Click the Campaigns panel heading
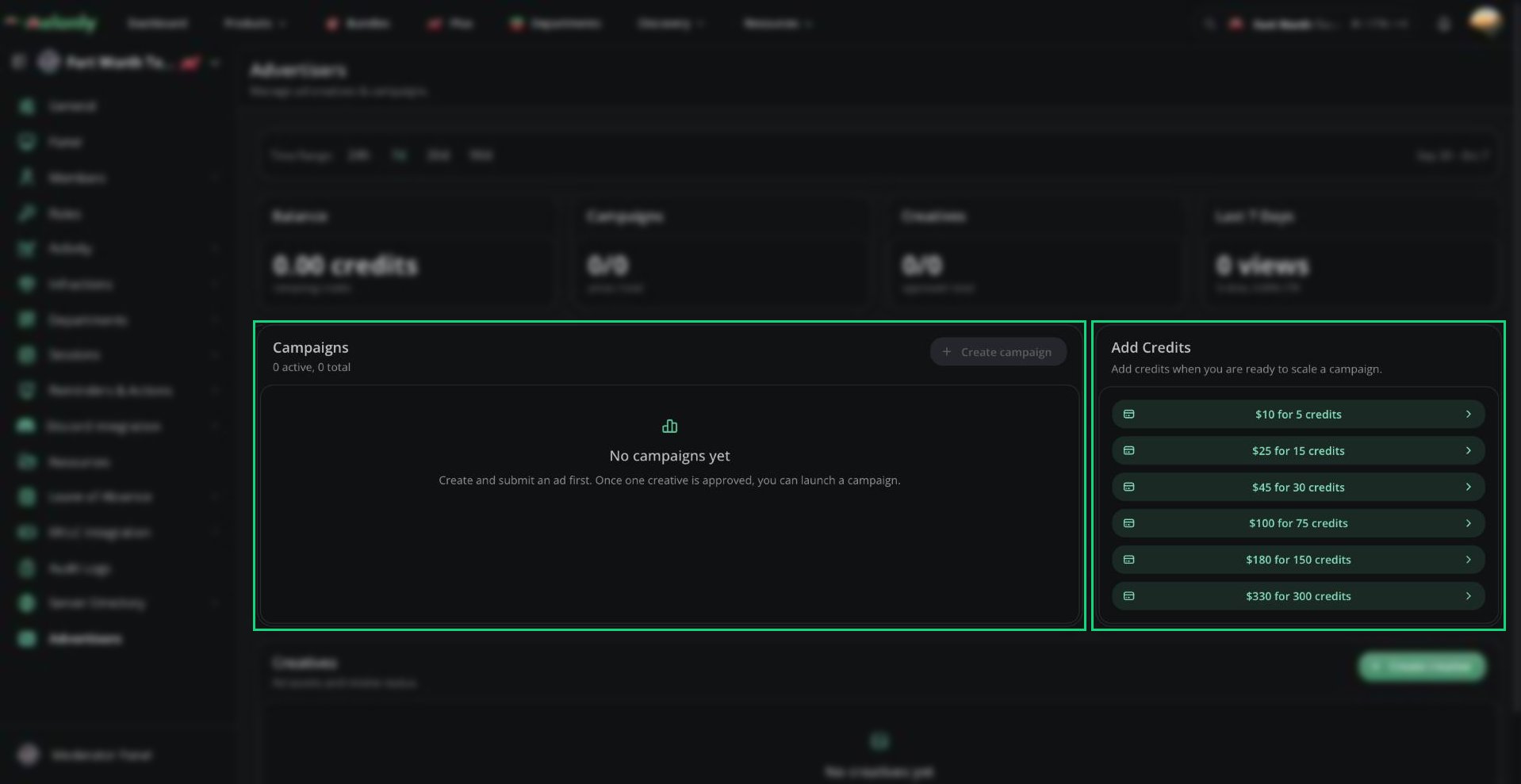Image resolution: width=1521 pixels, height=784 pixels. (311, 348)
